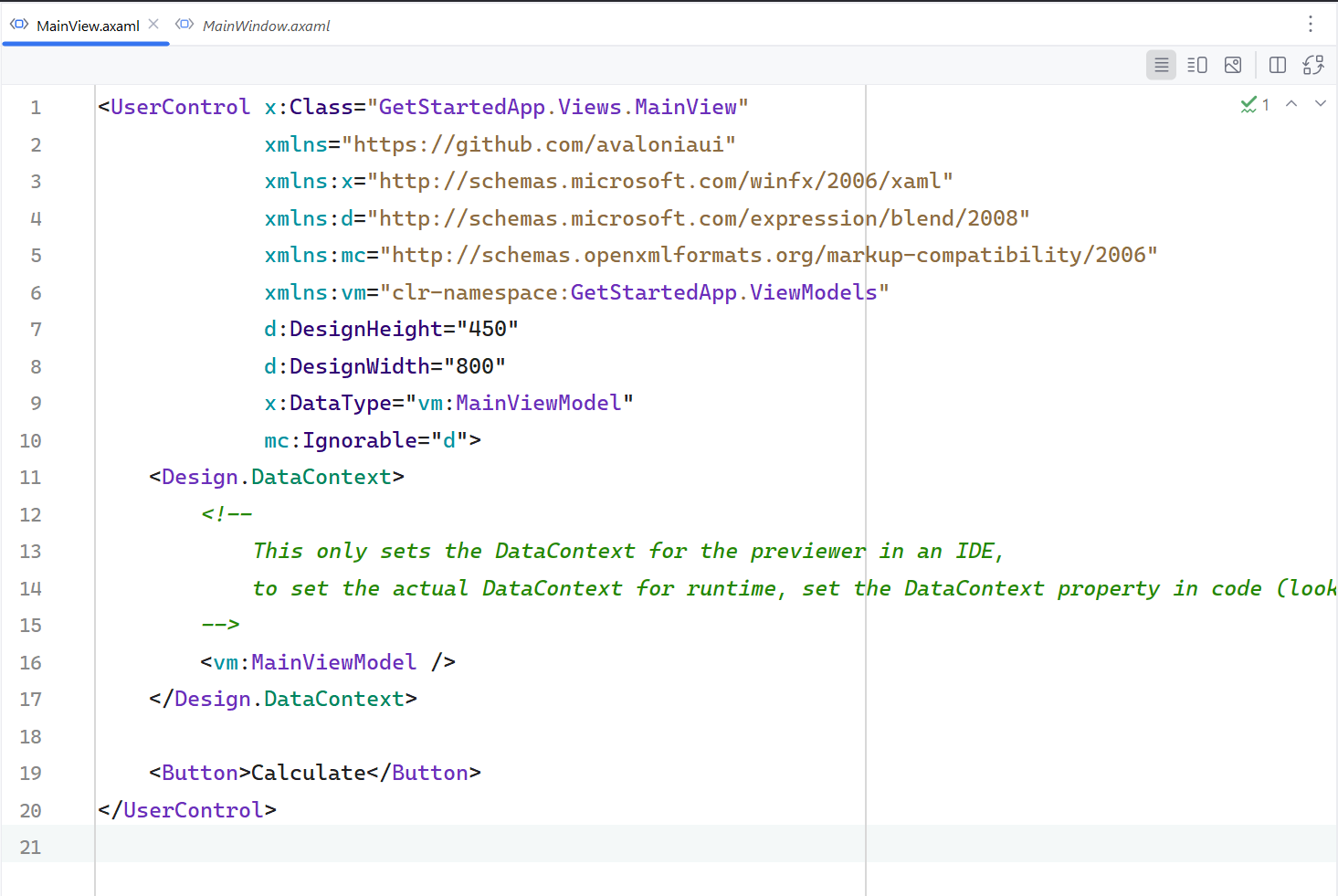Image resolution: width=1338 pixels, height=896 pixels.
Task: Jump to the next highlighted problem arrow
Action: tap(1321, 104)
